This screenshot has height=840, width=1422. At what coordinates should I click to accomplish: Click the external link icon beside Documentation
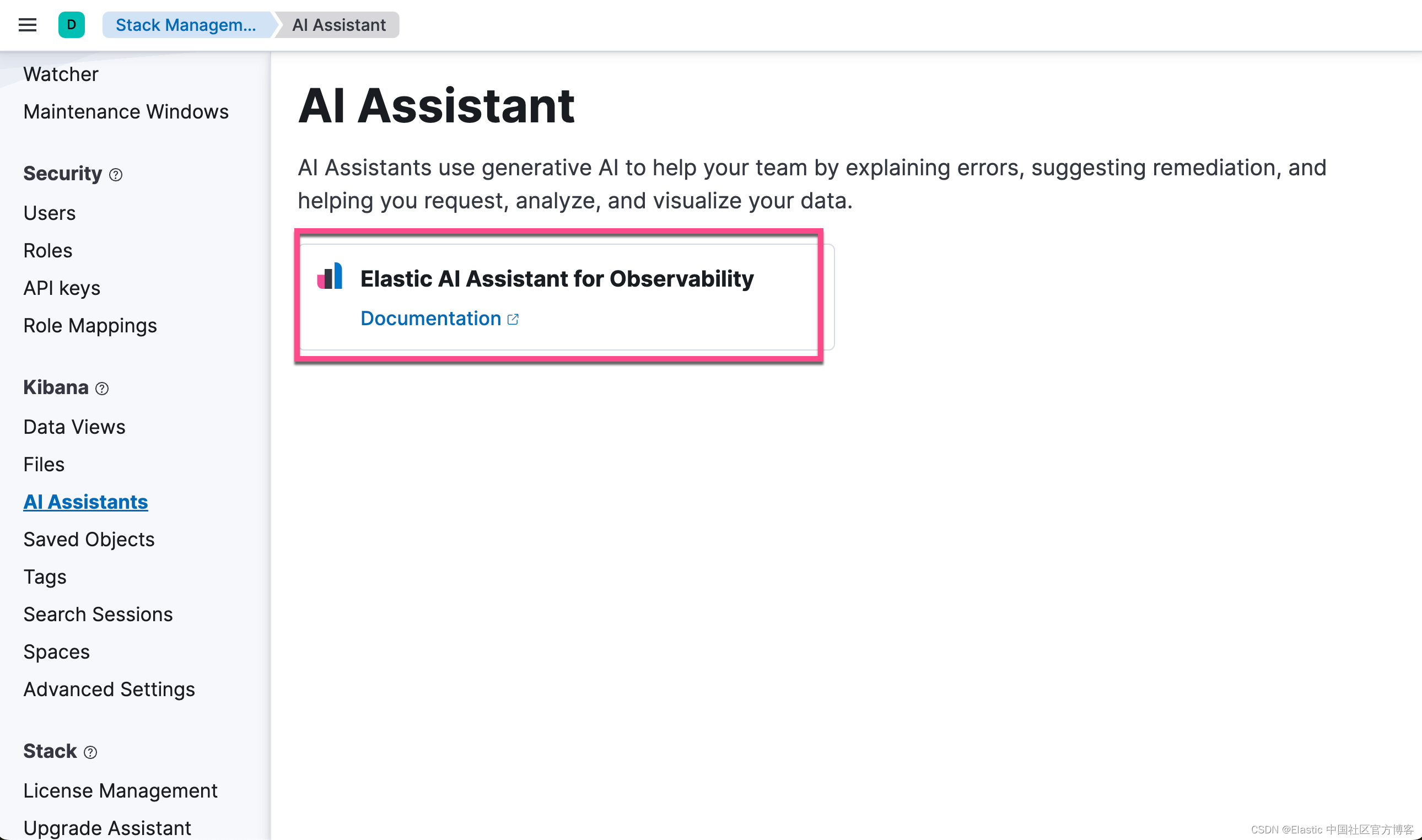513,319
